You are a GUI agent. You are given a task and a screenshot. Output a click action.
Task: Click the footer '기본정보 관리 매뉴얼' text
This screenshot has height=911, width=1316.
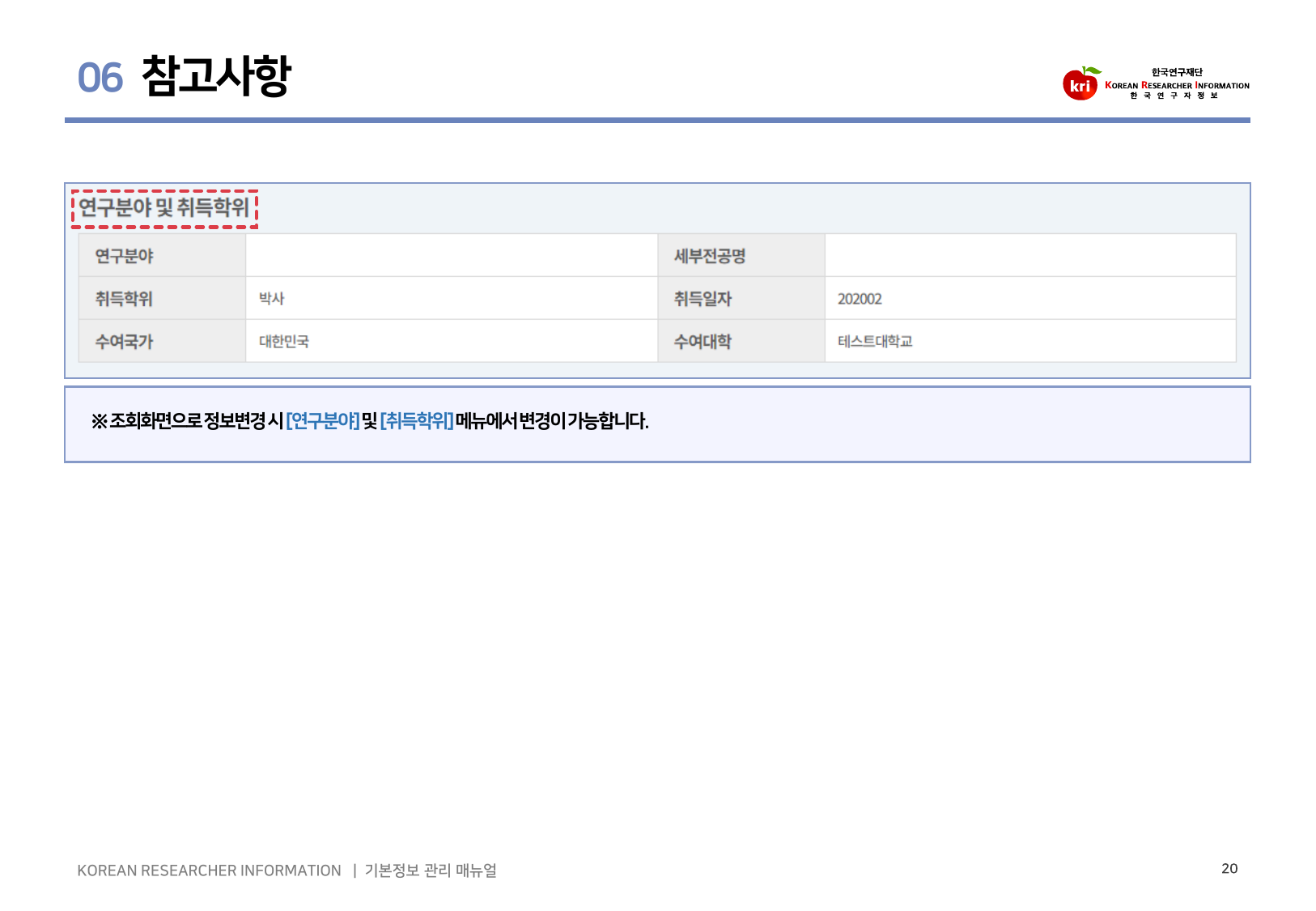tap(431, 871)
